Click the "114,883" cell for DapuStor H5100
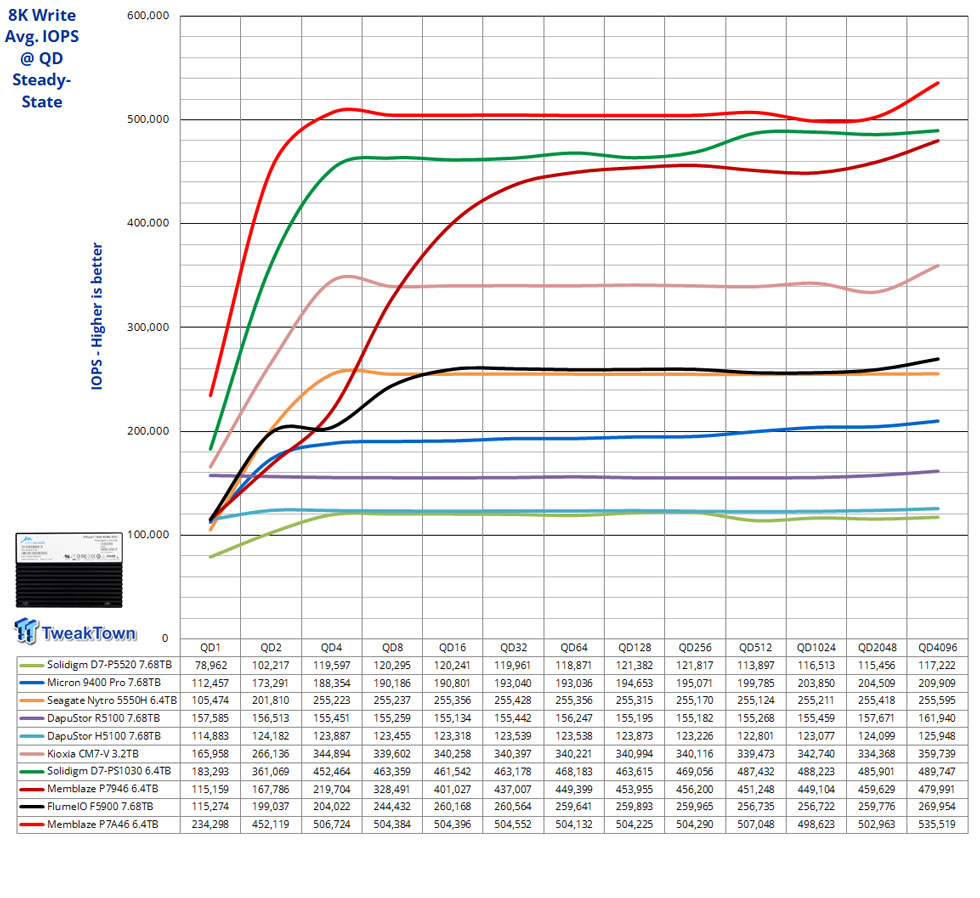This screenshot has height=898, width=980. tap(210, 736)
